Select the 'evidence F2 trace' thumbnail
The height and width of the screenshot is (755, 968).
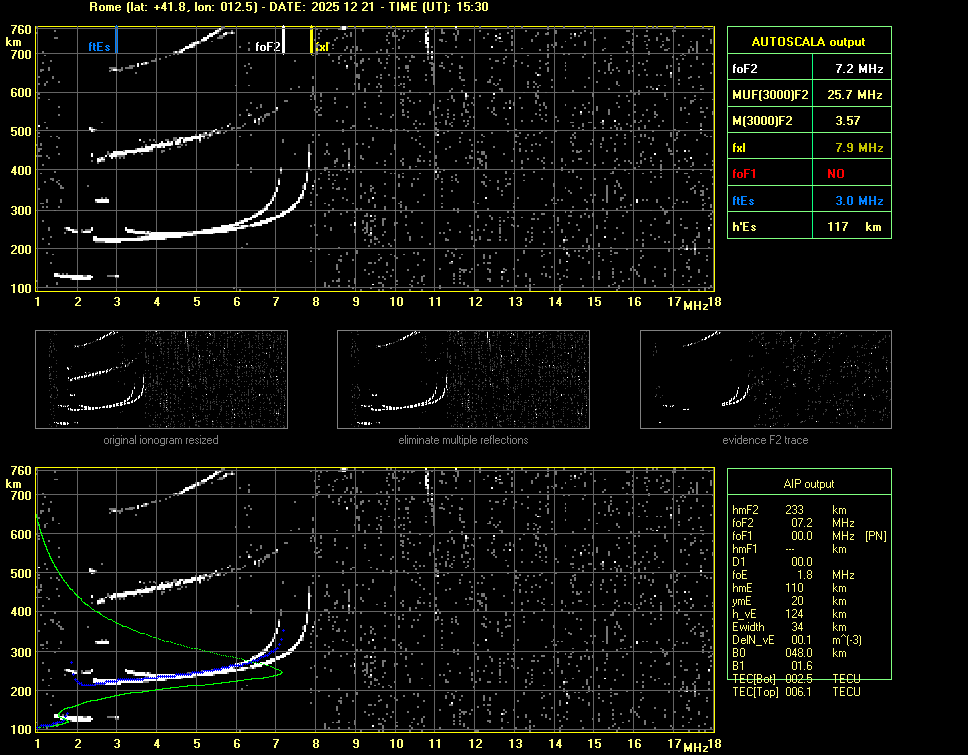765,379
